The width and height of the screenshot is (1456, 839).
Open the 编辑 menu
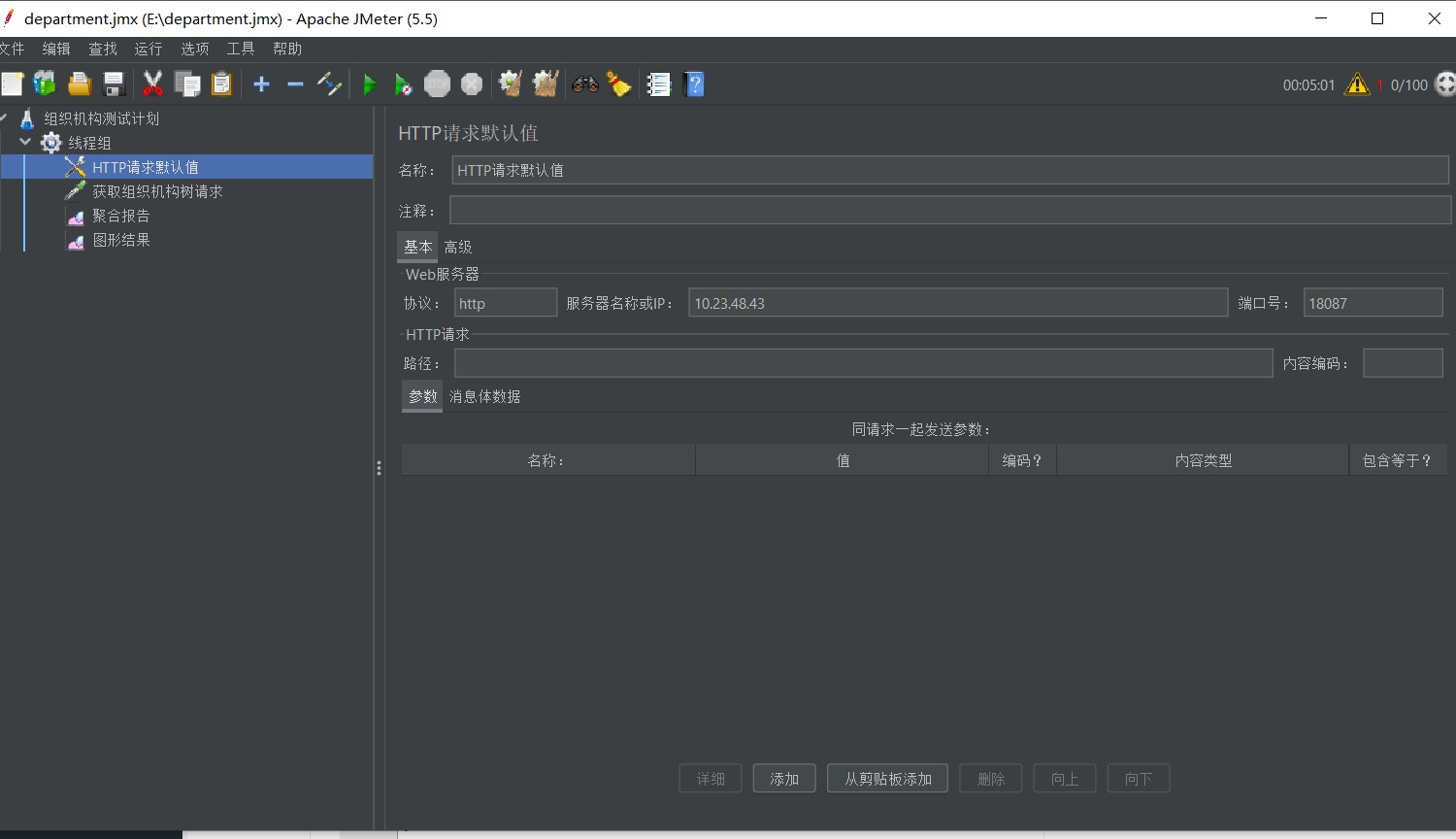56,49
